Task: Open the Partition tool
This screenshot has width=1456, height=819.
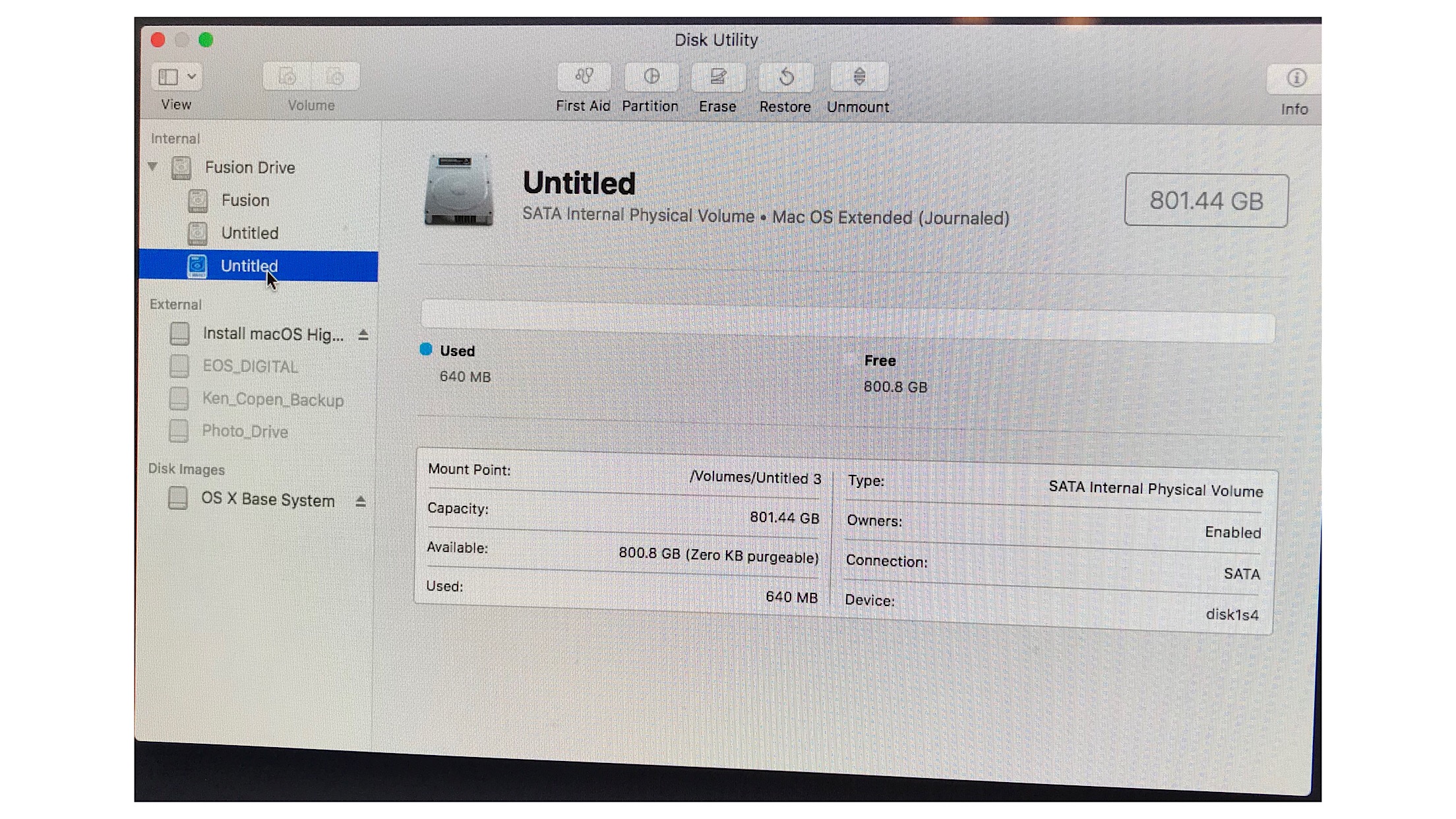Action: point(651,78)
